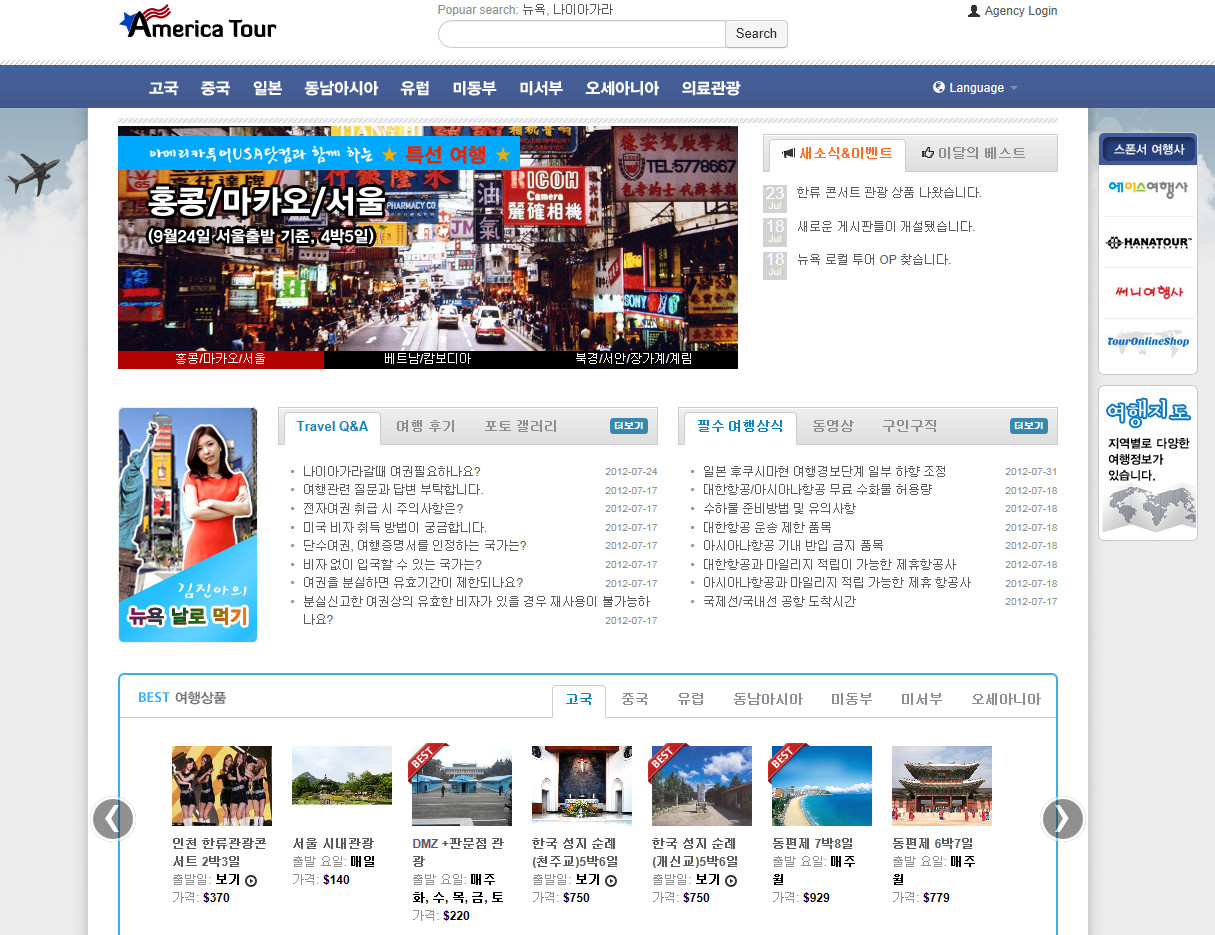
Task: Click the TourOnlineShop sponsor logo
Action: click(1147, 341)
